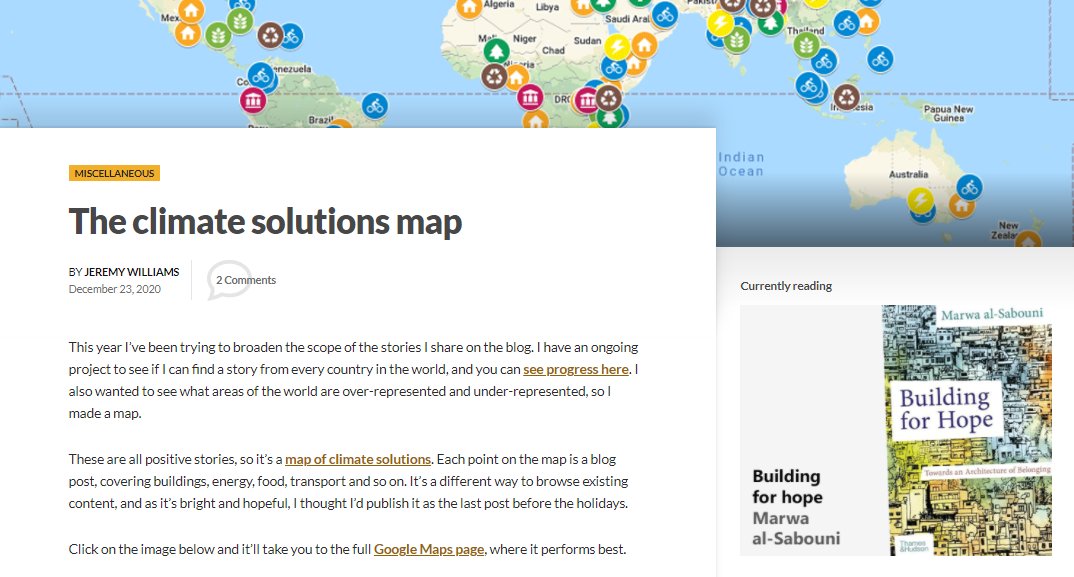Open the 2 Comments link
This screenshot has width=1074, height=577.
tap(246, 280)
